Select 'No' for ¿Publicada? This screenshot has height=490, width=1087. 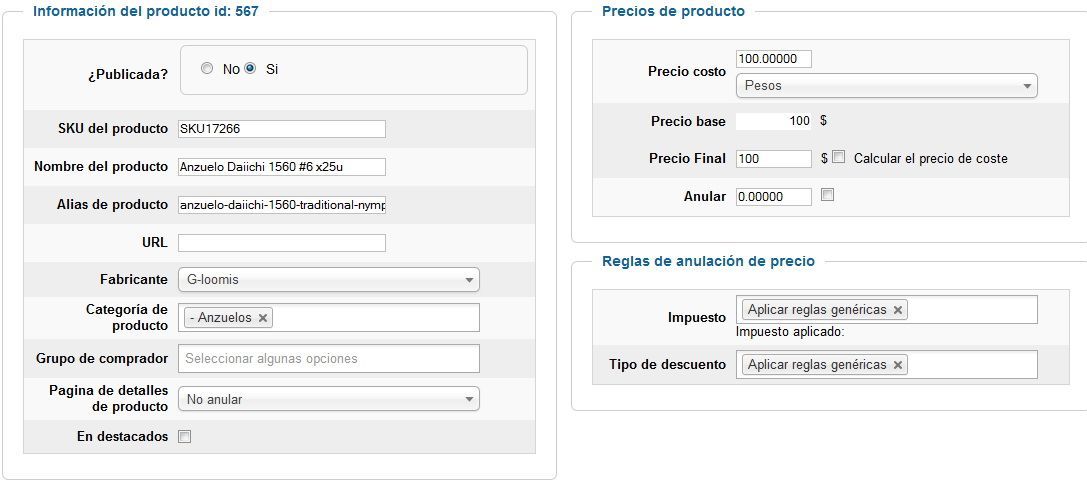(x=207, y=68)
